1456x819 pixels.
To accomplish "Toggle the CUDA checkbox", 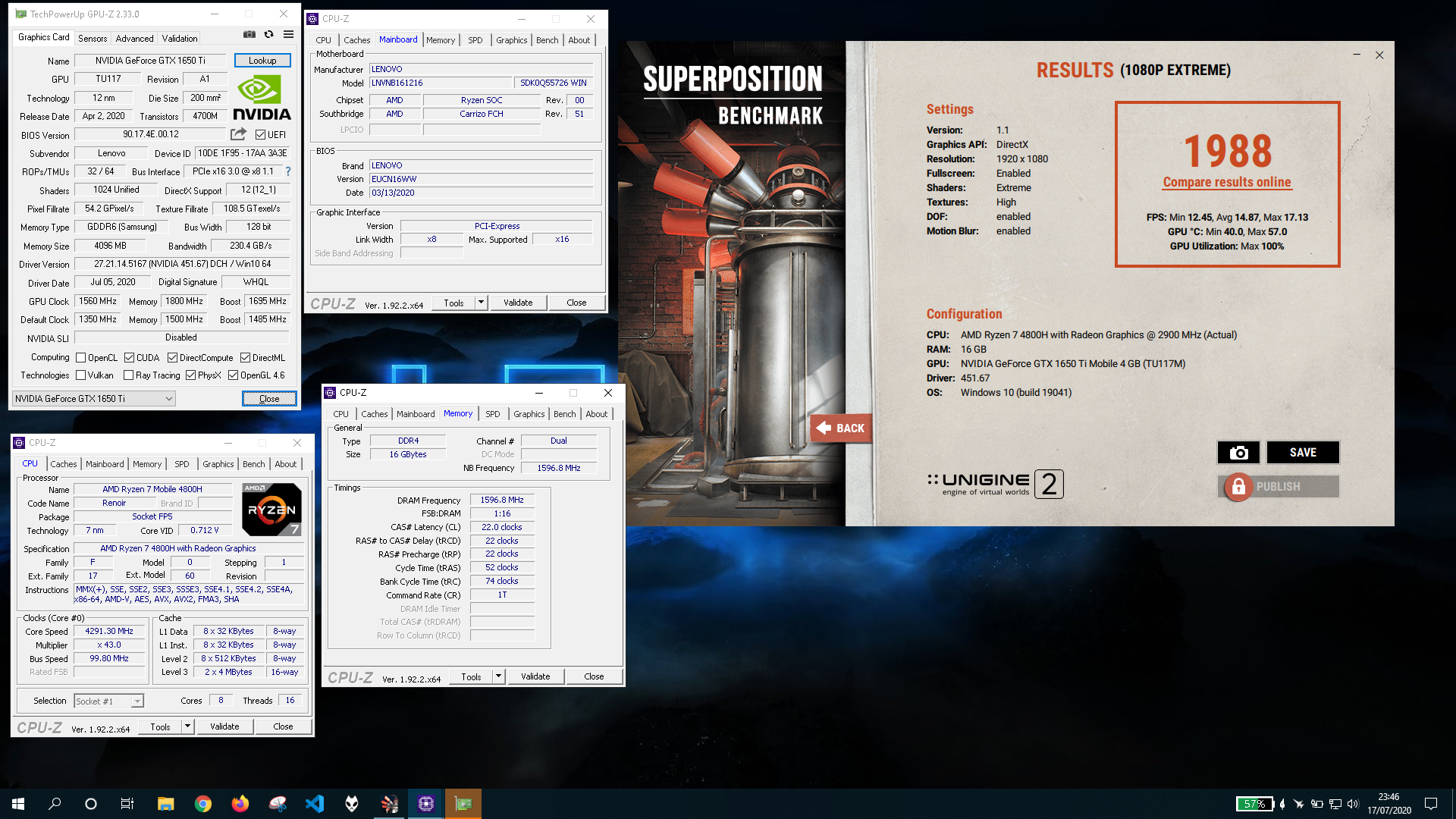I will (x=129, y=358).
